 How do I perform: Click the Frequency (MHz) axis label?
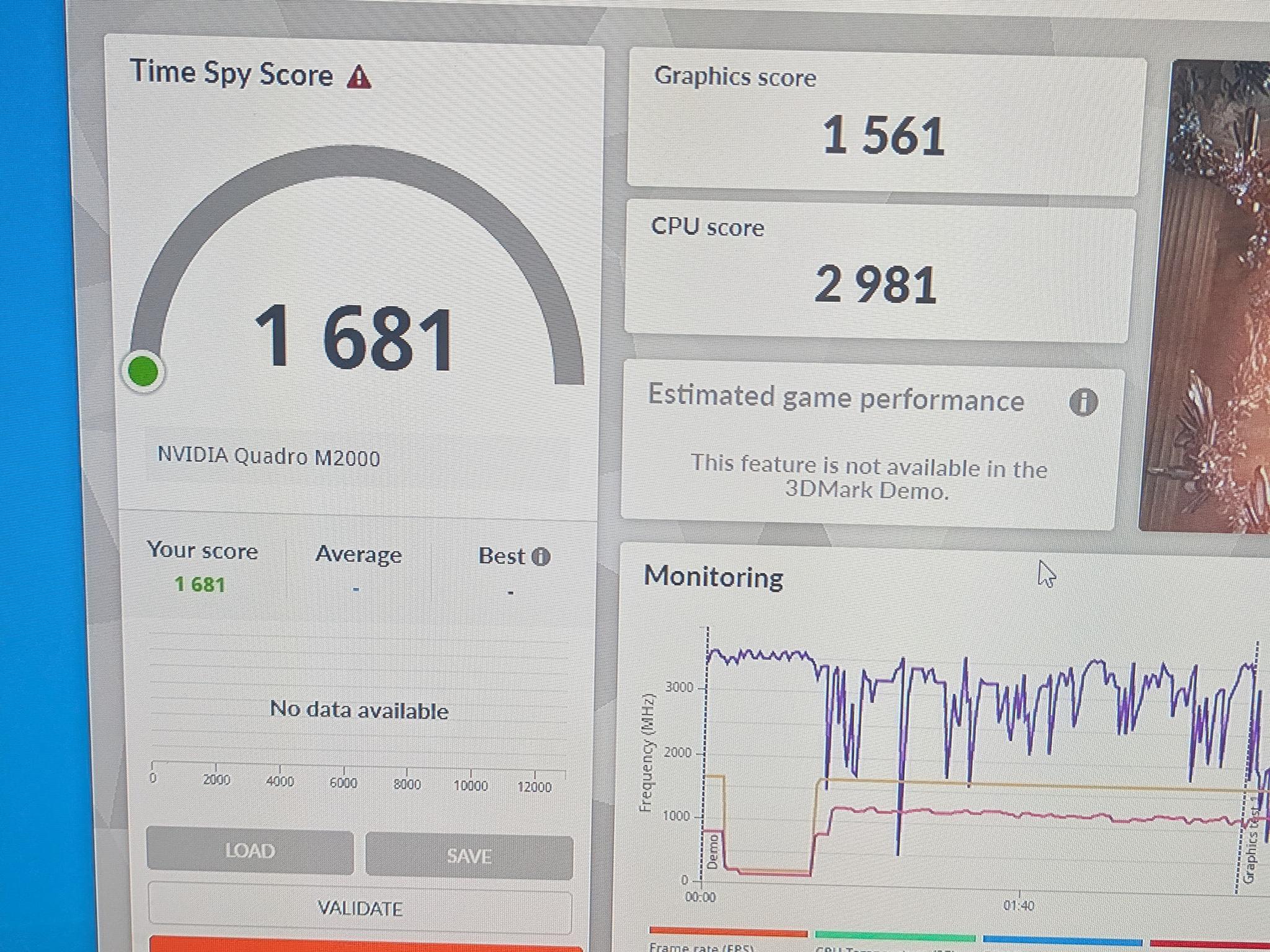pyautogui.click(x=646, y=752)
